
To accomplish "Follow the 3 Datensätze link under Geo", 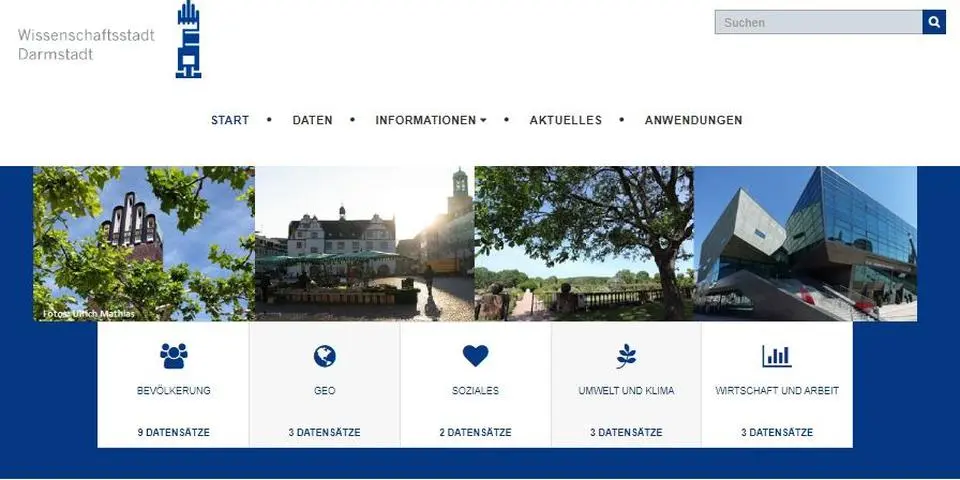I will [x=324, y=432].
